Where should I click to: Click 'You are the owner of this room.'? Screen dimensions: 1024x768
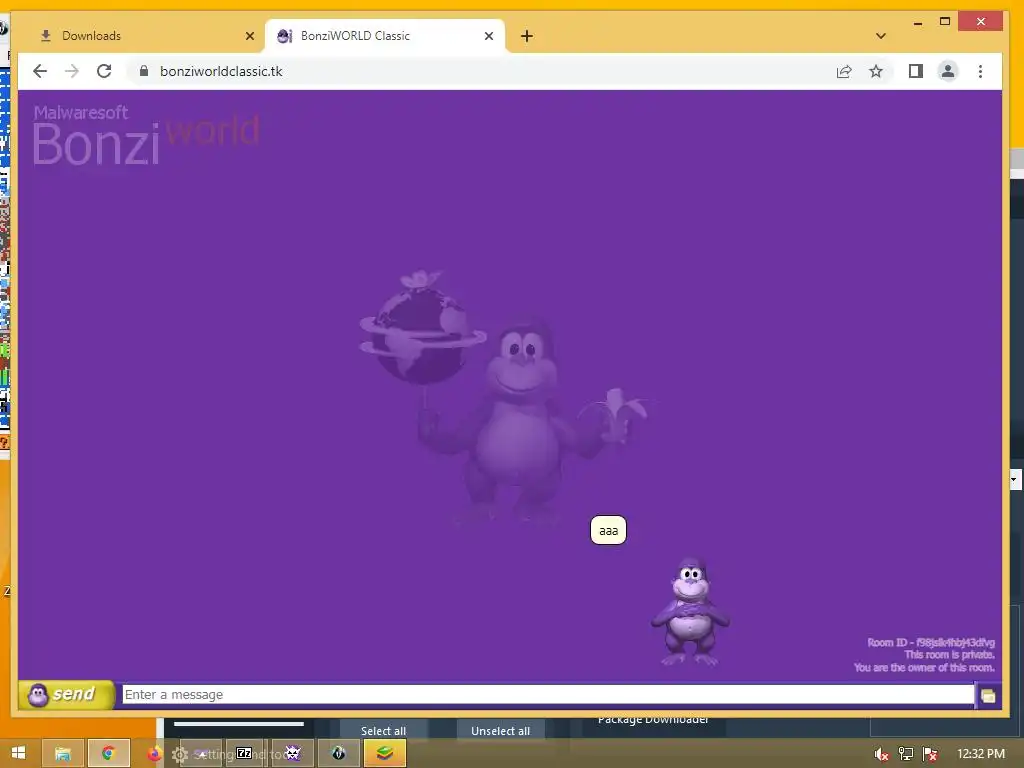(924, 667)
